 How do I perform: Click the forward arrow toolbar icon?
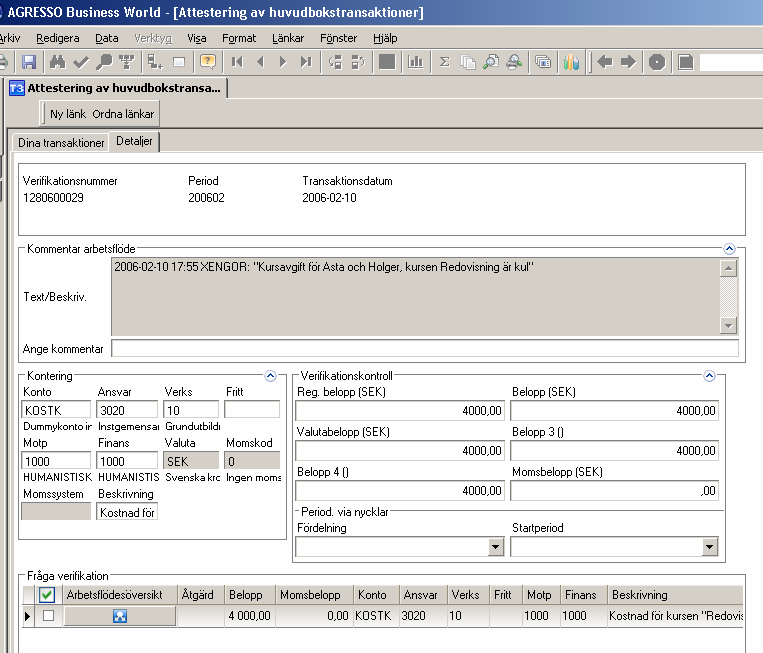[629, 62]
